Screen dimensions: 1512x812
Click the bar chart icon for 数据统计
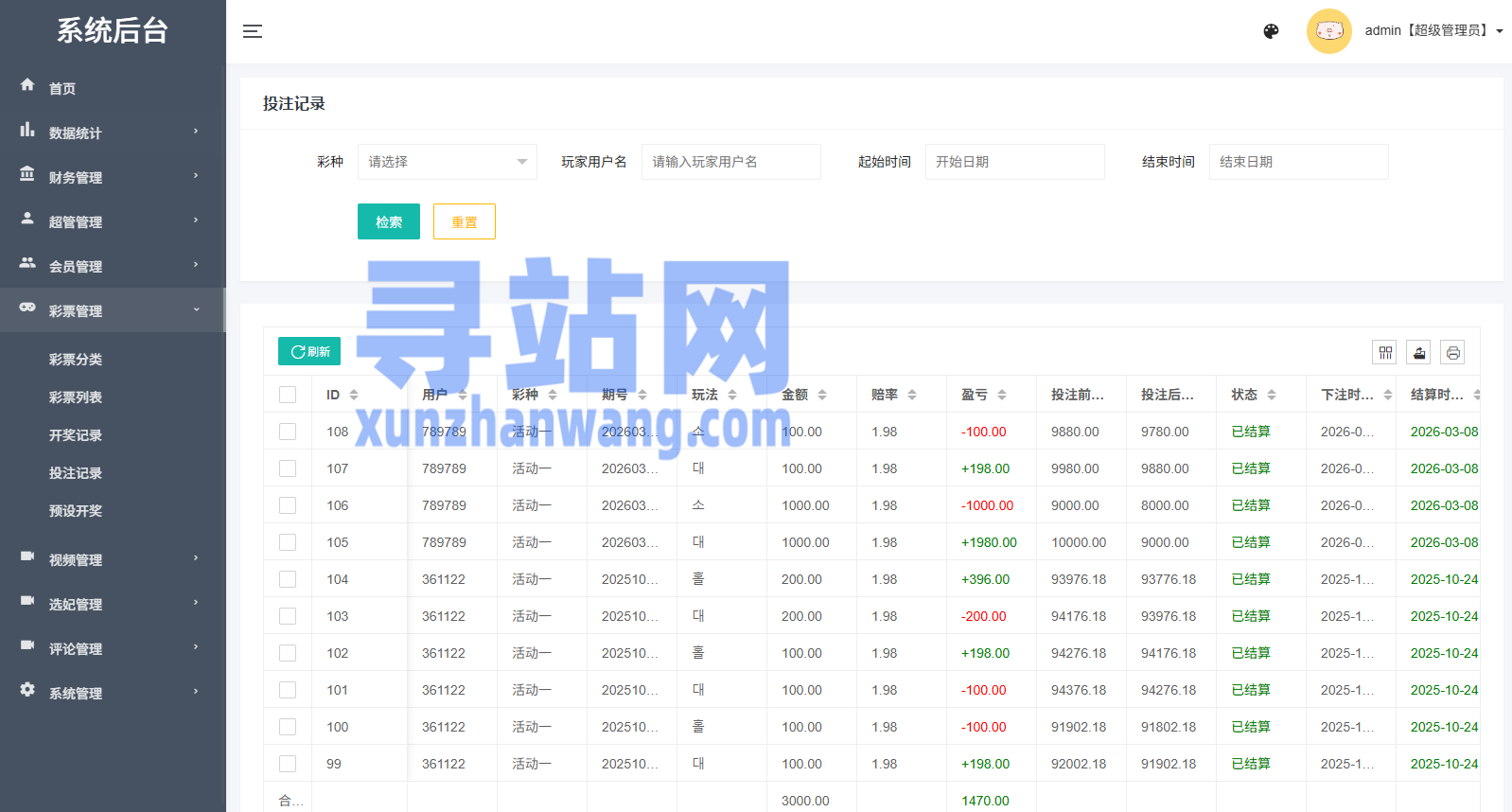pos(27,130)
